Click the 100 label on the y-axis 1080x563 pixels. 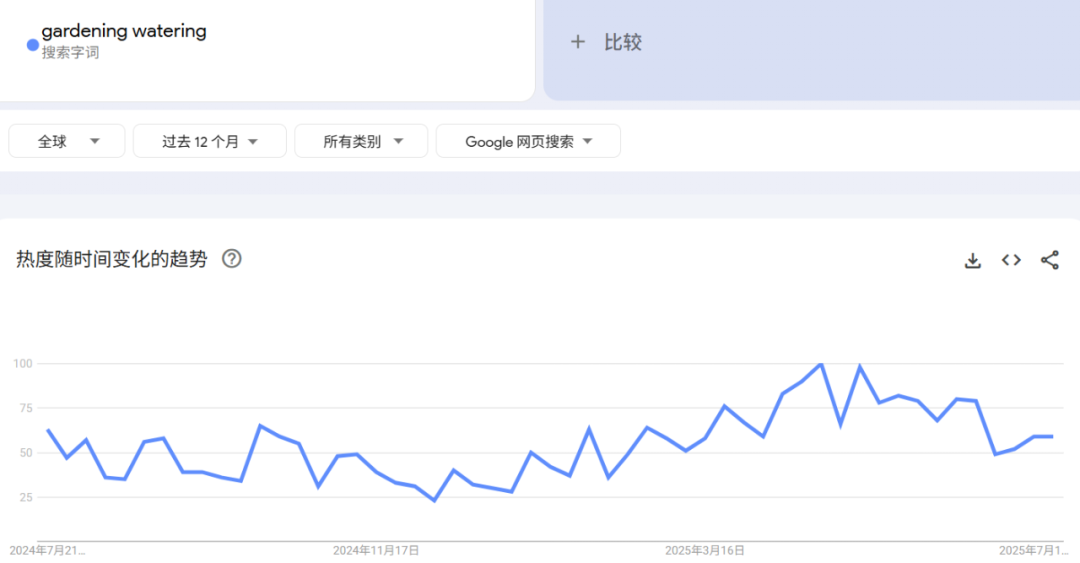tap(23, 363)
